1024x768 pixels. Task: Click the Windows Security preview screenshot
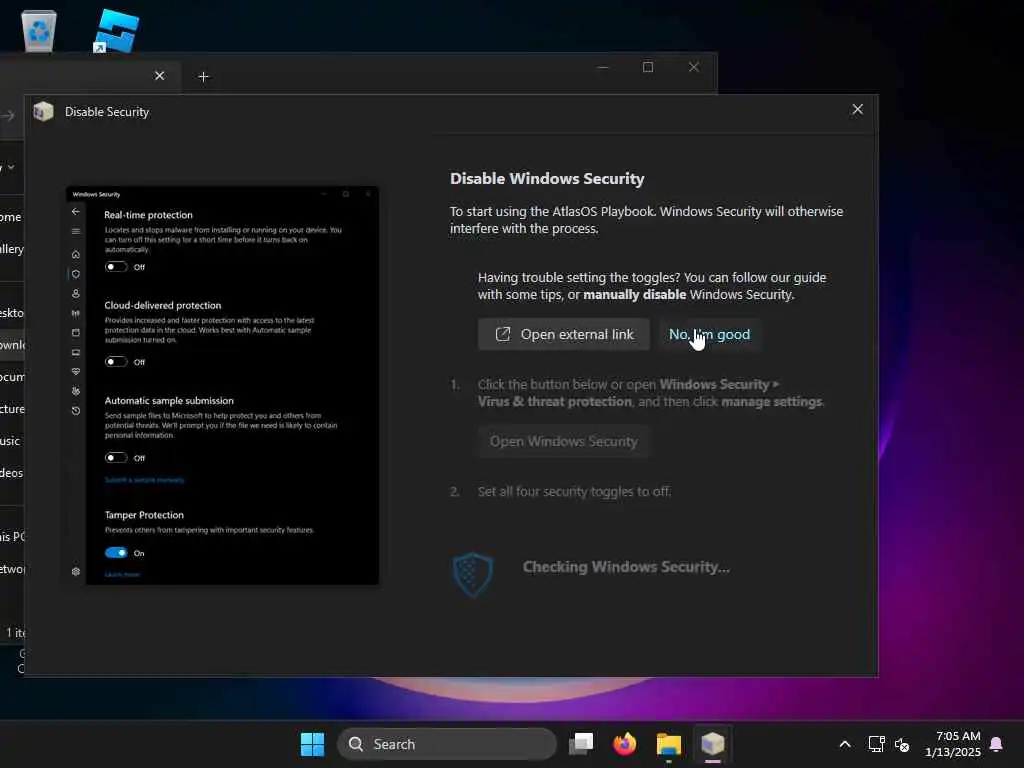coord(223,385)
